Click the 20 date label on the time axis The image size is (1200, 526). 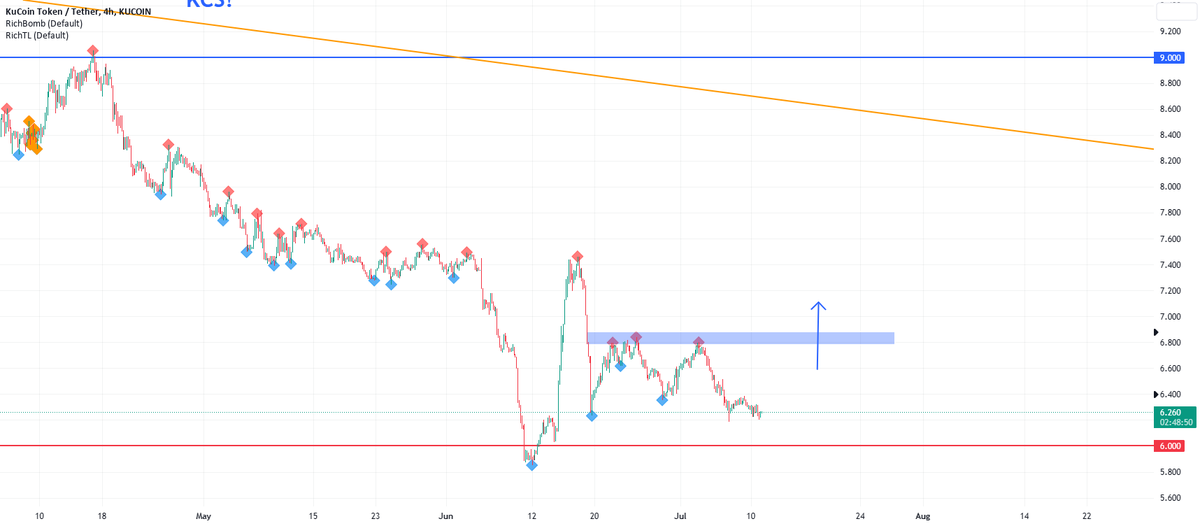(x=594, y=516)
